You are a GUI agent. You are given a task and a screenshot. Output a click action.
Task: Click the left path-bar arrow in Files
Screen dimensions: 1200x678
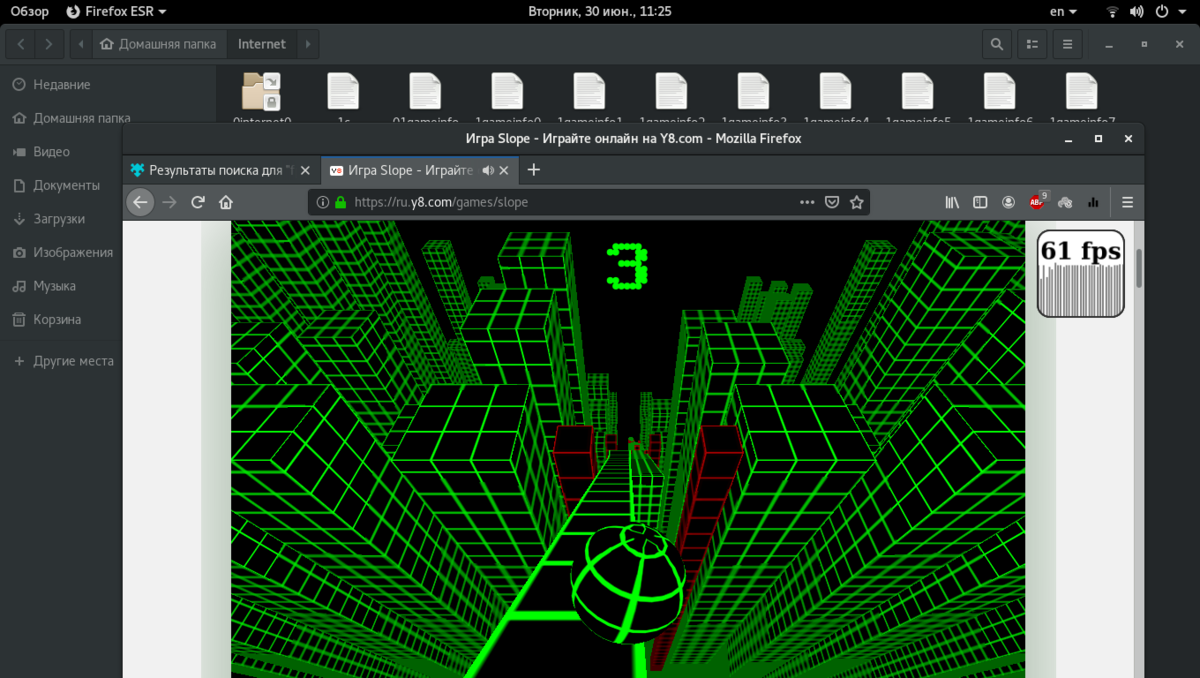pyautogui.click(x=80, y=44)
